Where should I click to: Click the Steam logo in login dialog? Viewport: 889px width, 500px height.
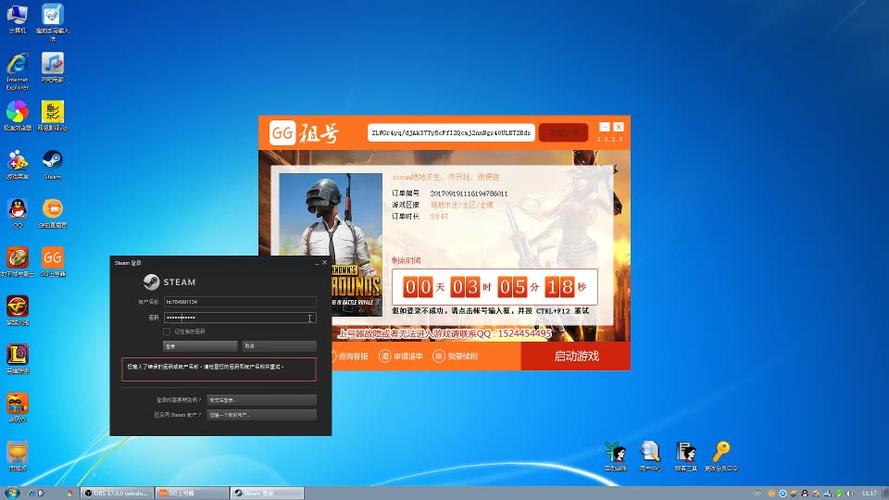(x=169, y=282)
